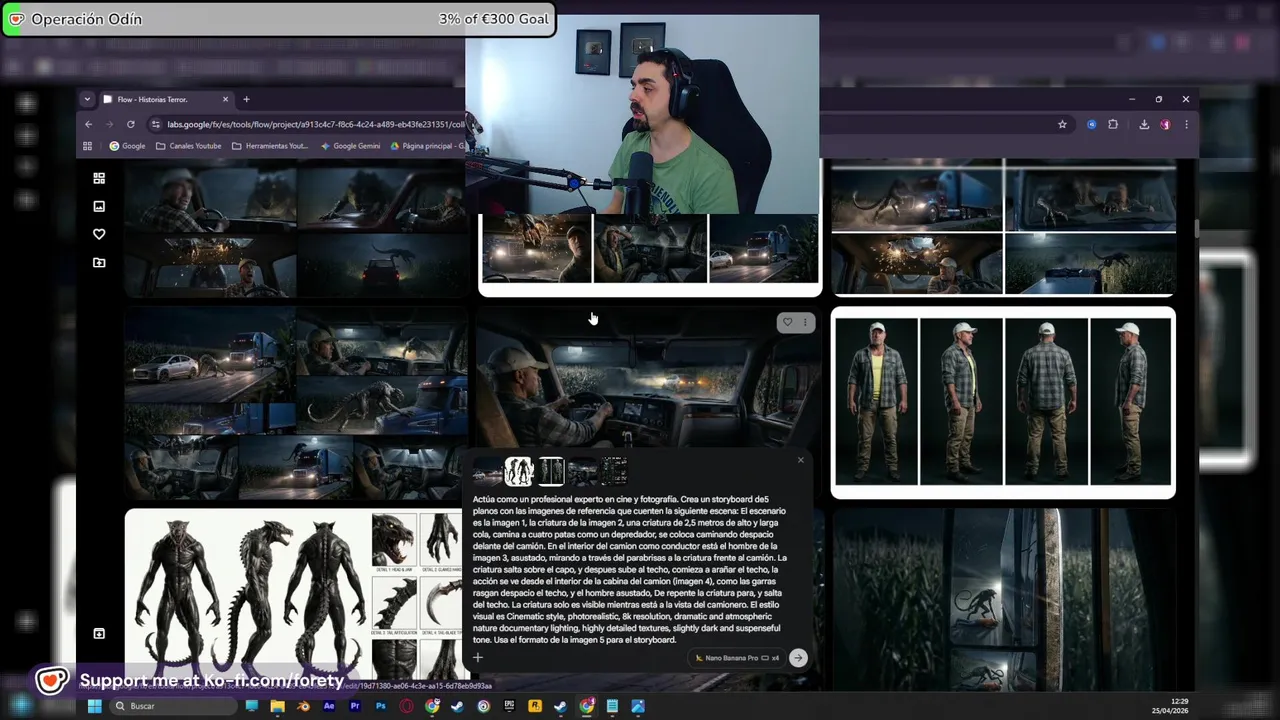Select the cabin interior reference thumbnail in prompt
Viewport: 1280px width, 720px height.
582,471
